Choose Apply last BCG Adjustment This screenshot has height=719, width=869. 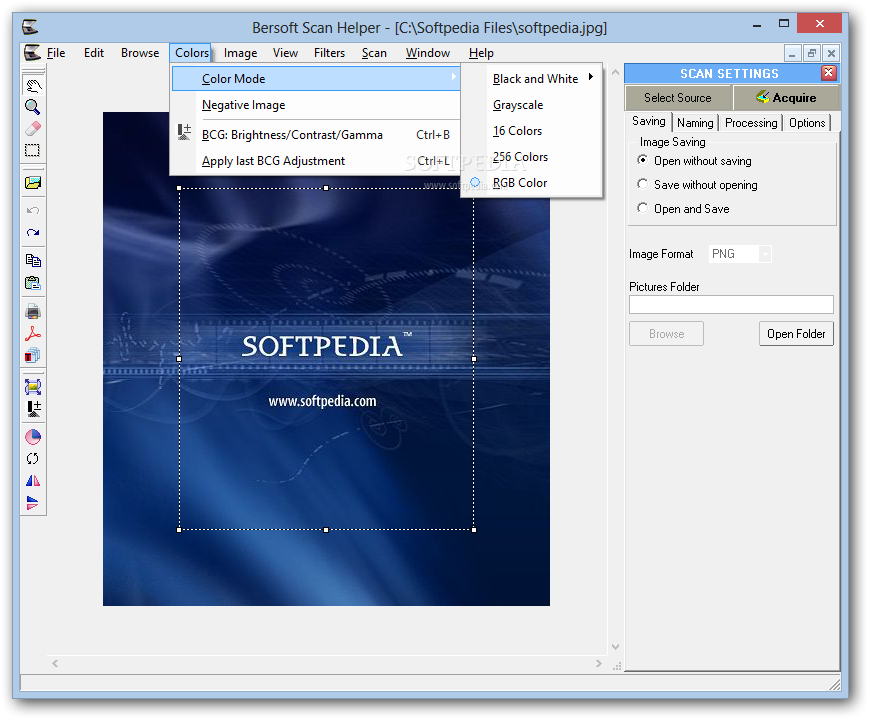[316, 161]
